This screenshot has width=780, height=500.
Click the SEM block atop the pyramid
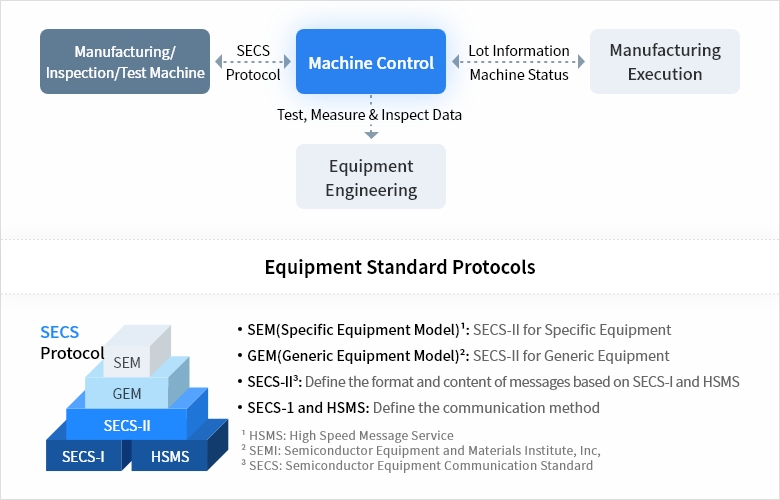click(127, 362)
